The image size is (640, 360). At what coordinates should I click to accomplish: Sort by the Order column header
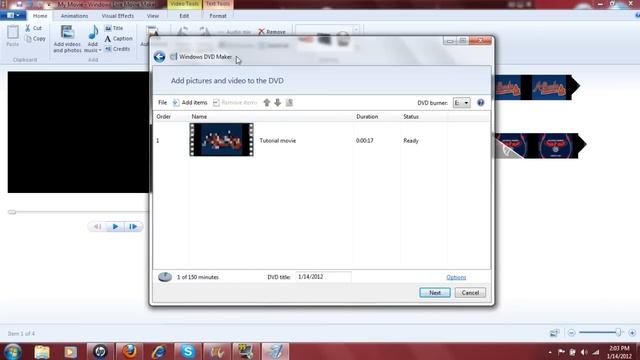164,117
